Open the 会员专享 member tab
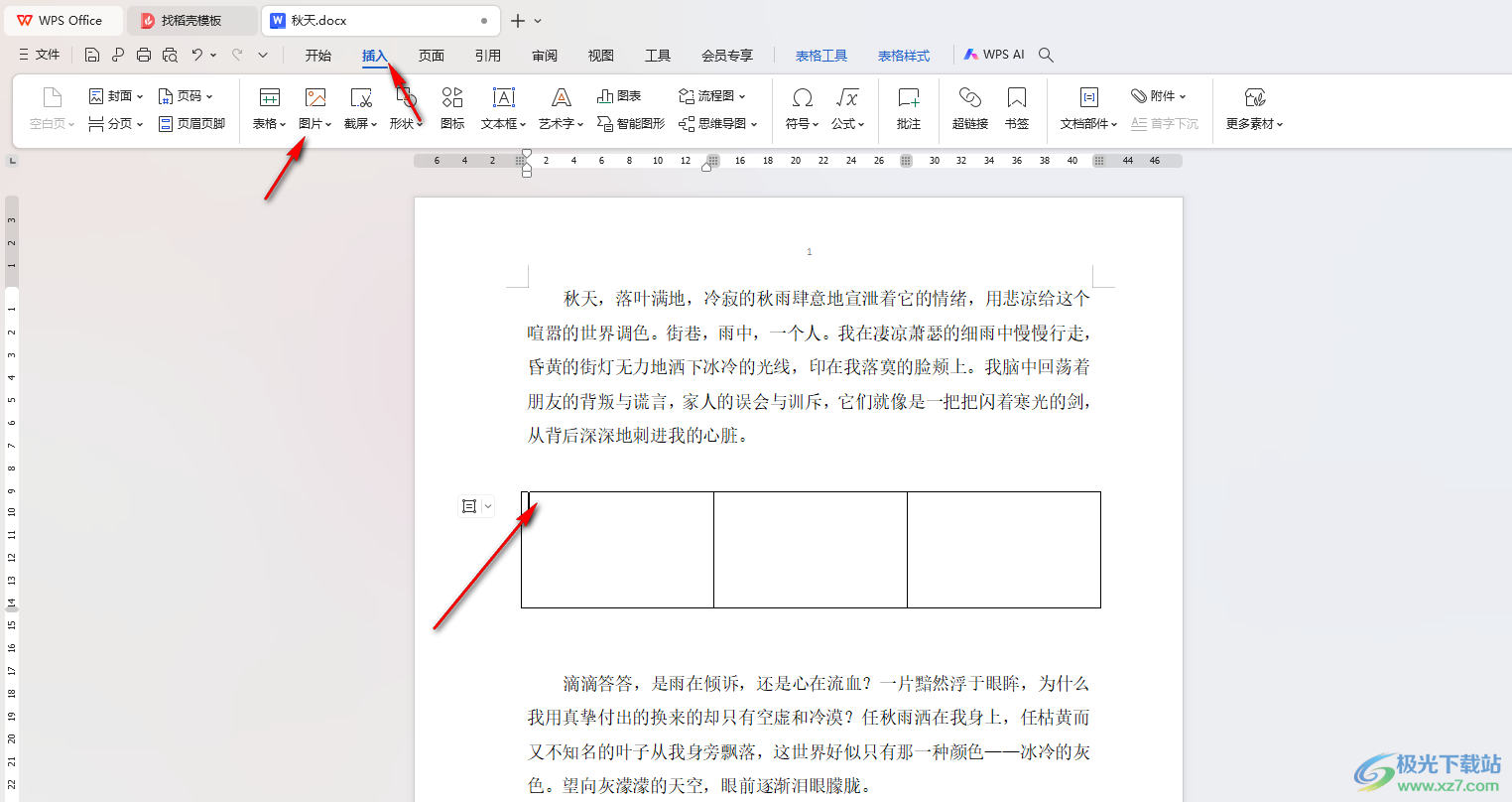Image resolution: width=1512 pixels, height=802 pixels. click(727, 56)
